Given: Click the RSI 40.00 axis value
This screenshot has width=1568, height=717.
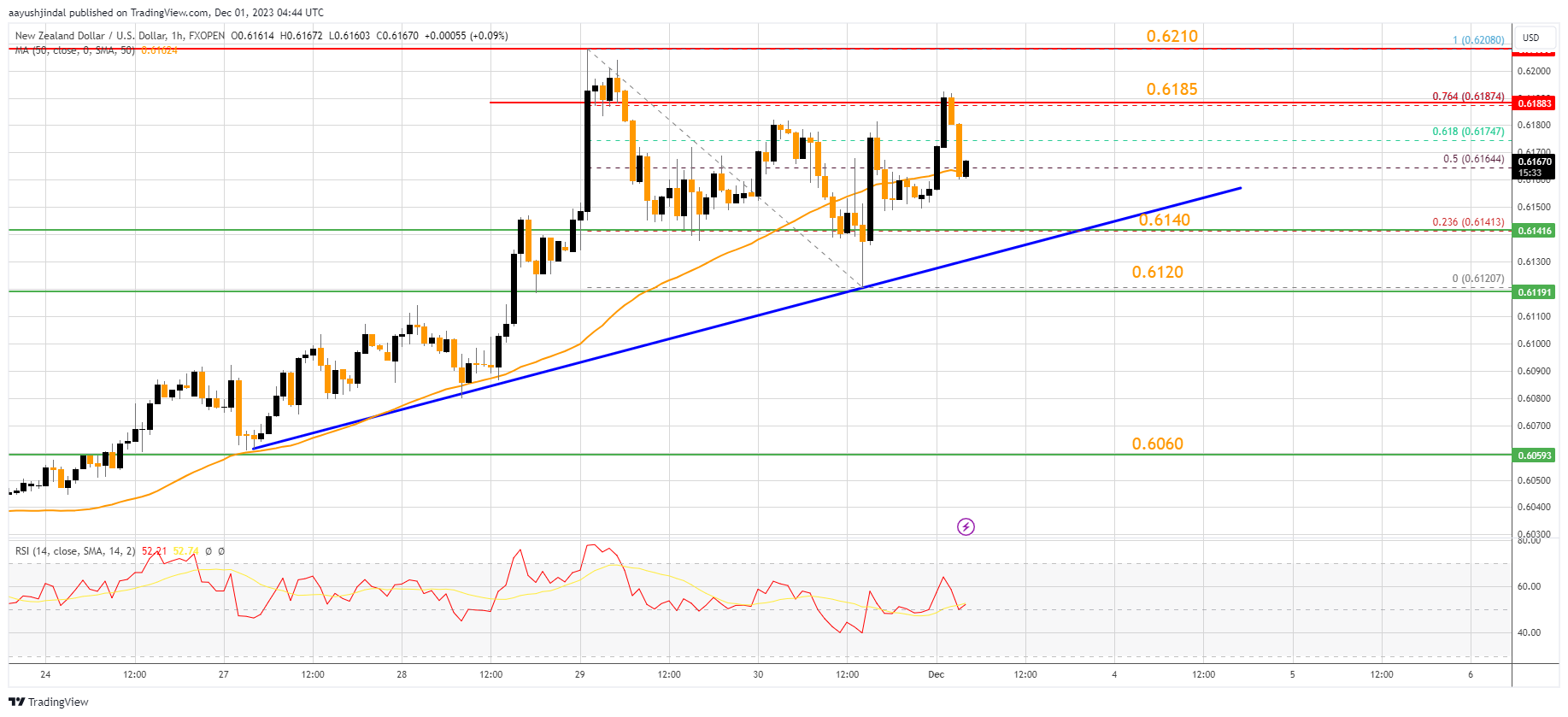Looking at the screenshot, I should (x=1529, y=632).
